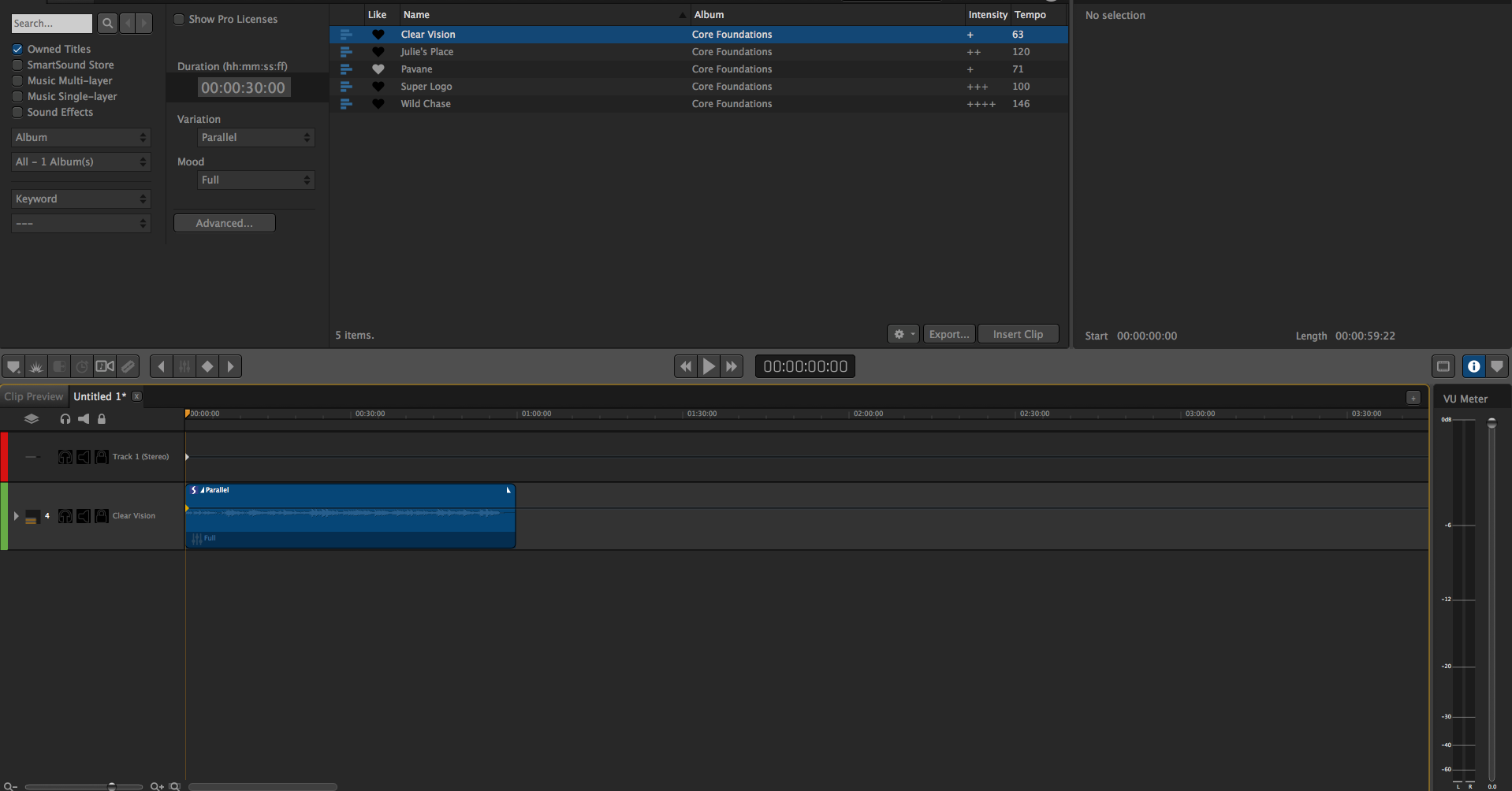Click the solo-all headphones header icon
Viewport: 1512px width, 791px height.
(x=65, y=419)
